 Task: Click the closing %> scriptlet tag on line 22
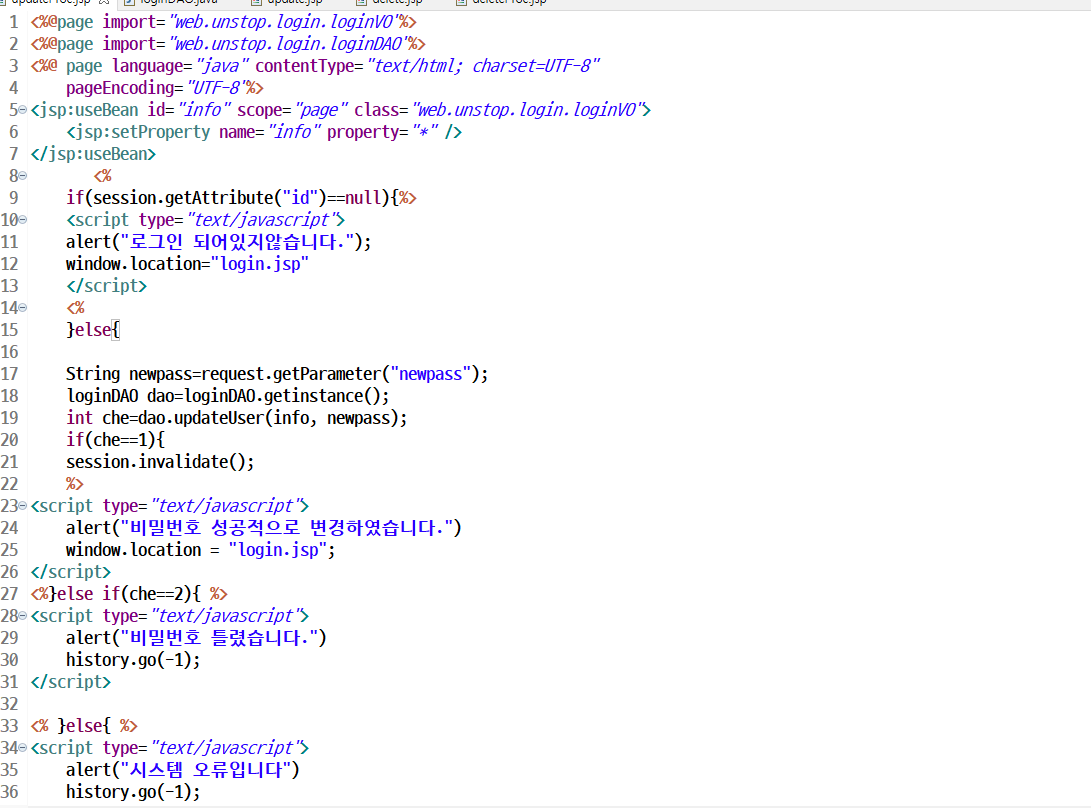pyautogui.click(x=74, y=484)
